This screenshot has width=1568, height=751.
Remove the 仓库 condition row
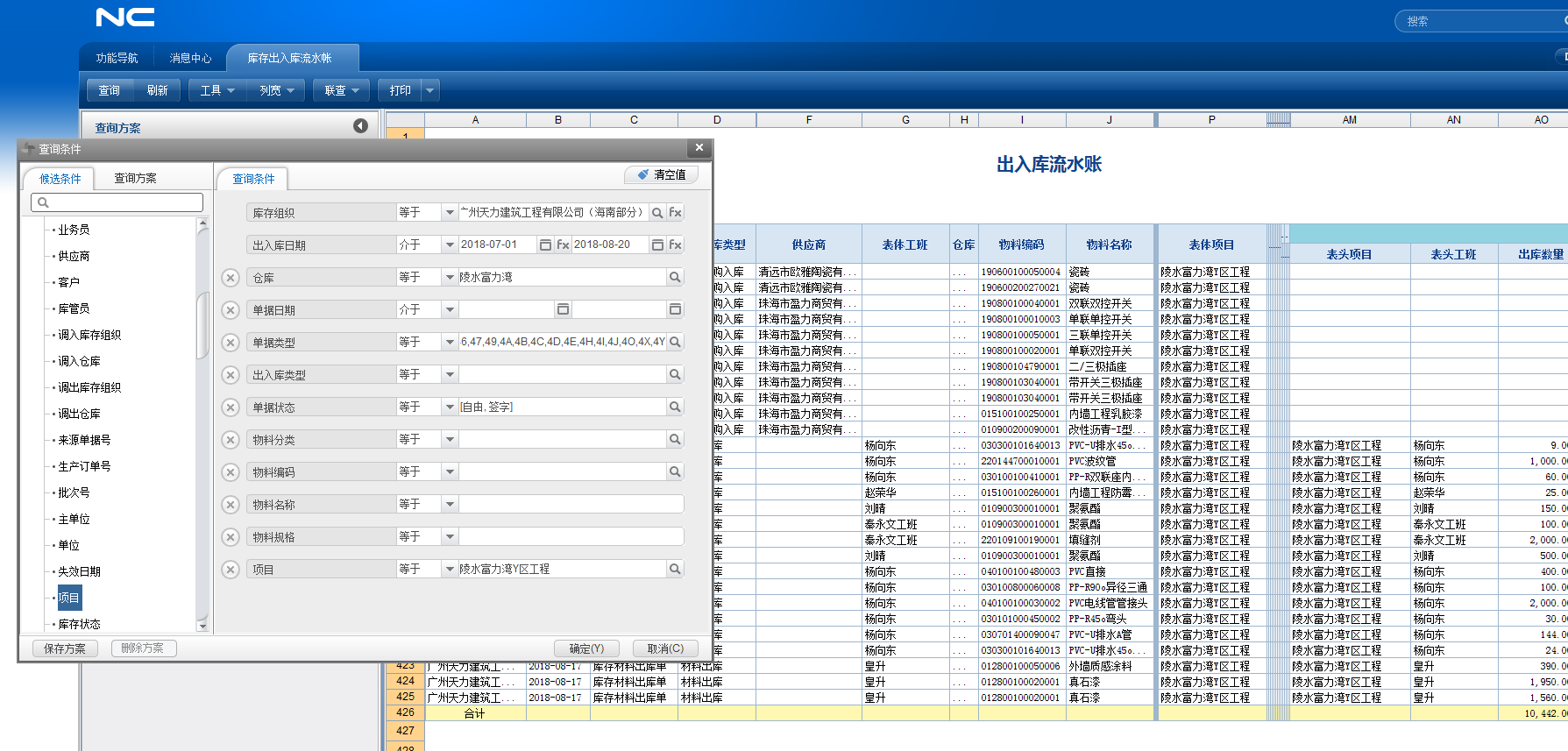(x=231, y=278)
